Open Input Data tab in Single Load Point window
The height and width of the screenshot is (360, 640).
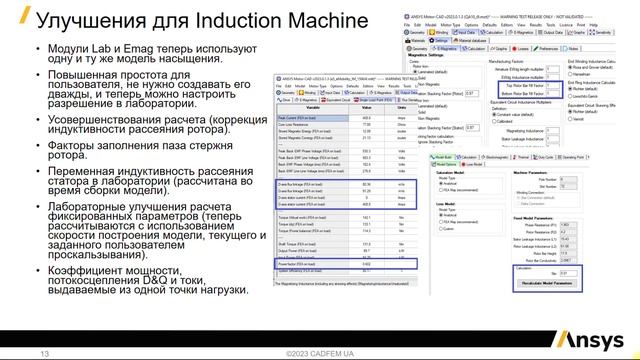pyautogui.click(x=330, y=93)
